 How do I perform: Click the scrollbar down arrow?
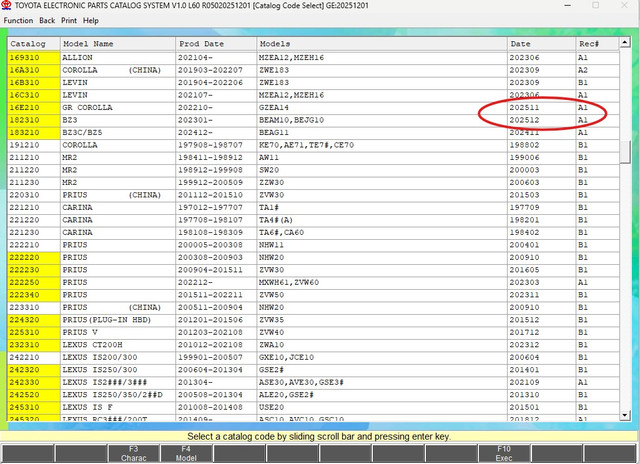point(624,415)
